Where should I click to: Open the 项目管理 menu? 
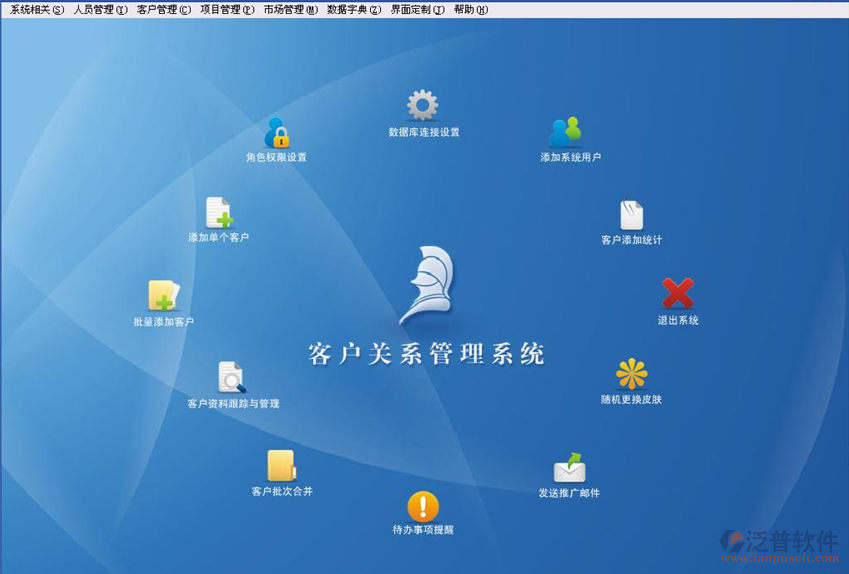(x=227, y=9)
